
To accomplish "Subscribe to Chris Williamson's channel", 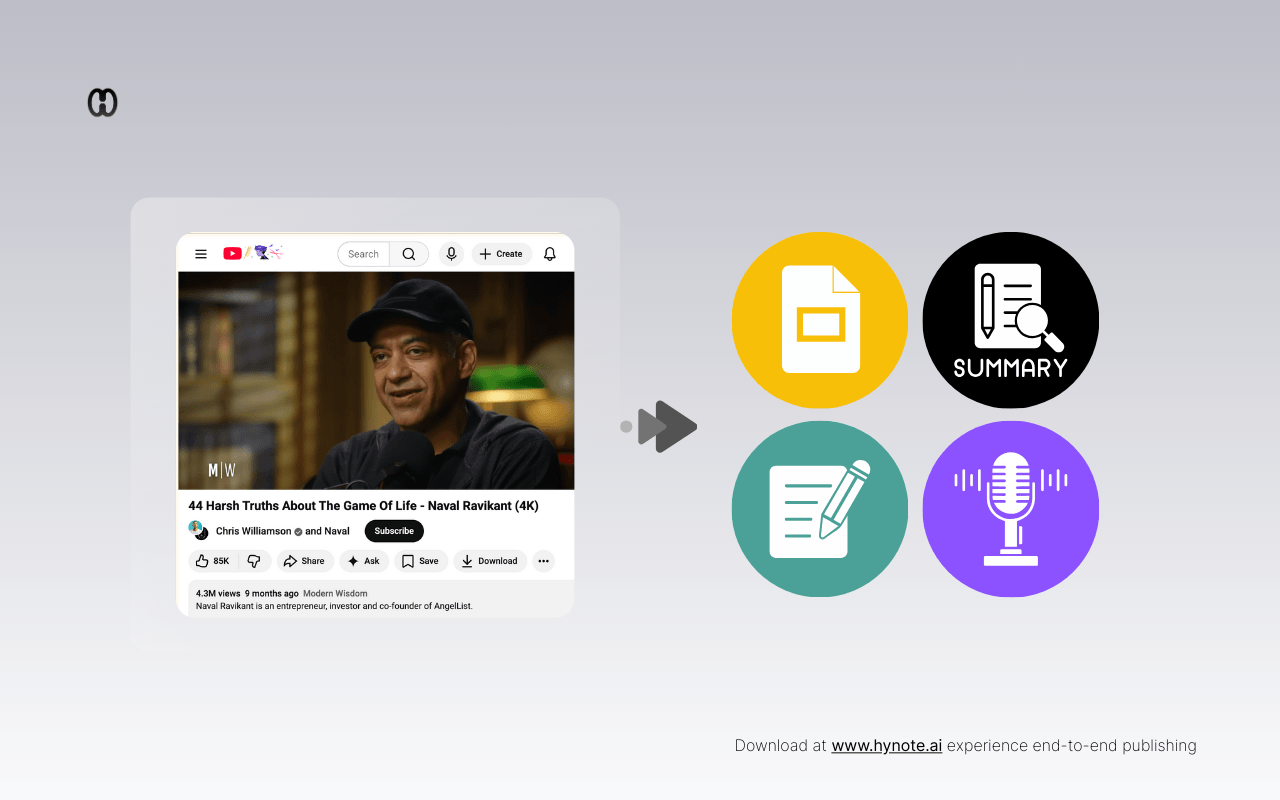I will click(393, 530).
